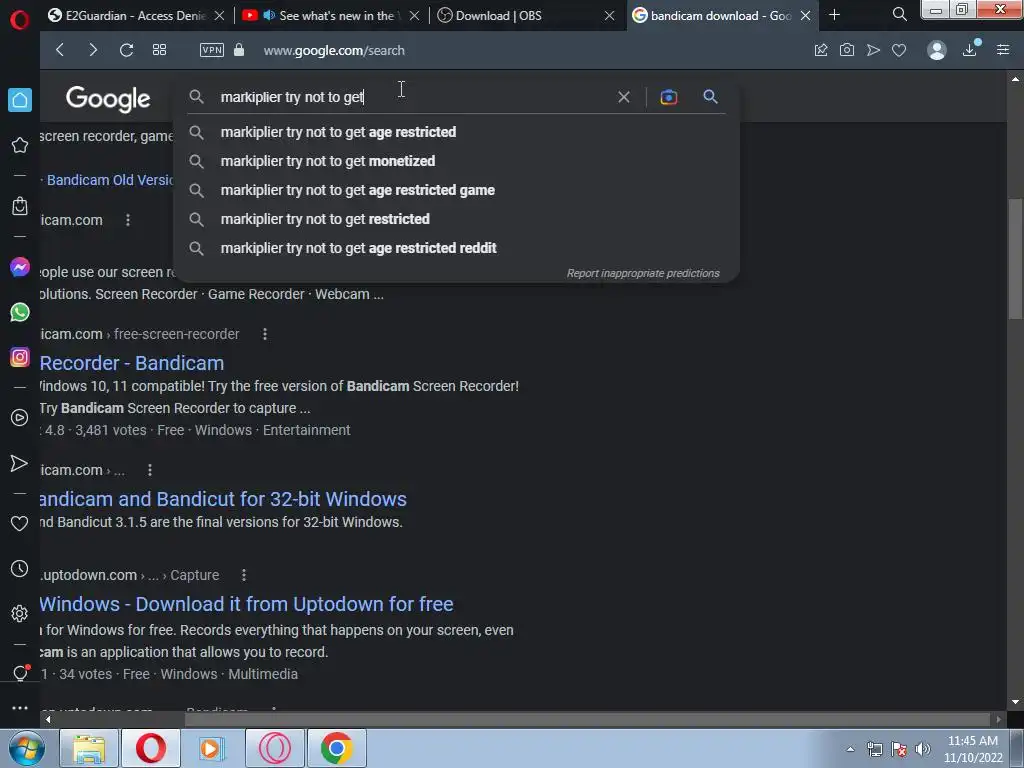1024x768 pixels.
Task: Open the Opera main menu logo
Action: coord(20,20)
